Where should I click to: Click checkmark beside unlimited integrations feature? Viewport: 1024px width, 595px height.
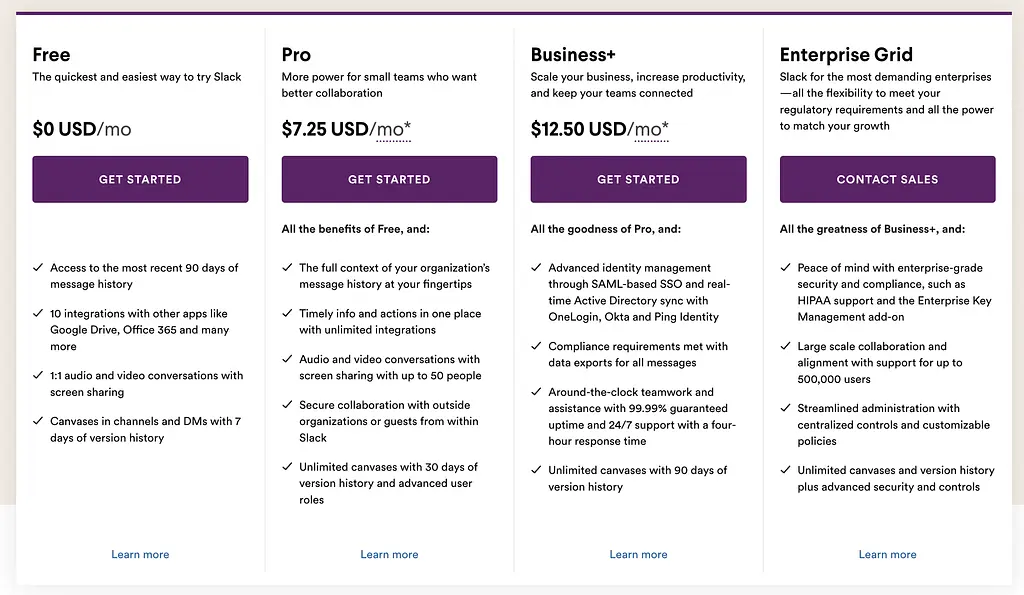point(287,313)
